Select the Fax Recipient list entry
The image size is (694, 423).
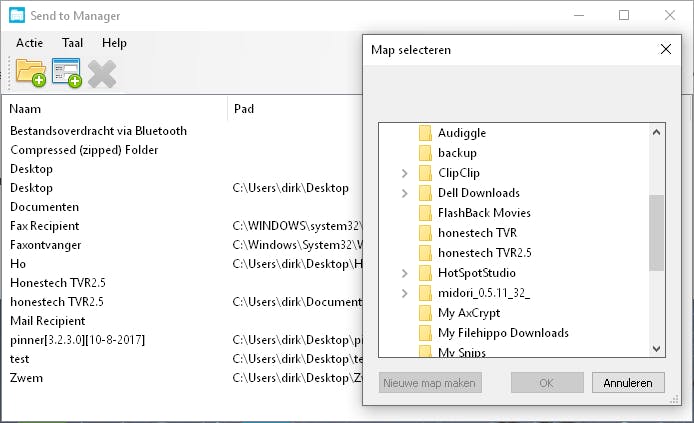44,226
